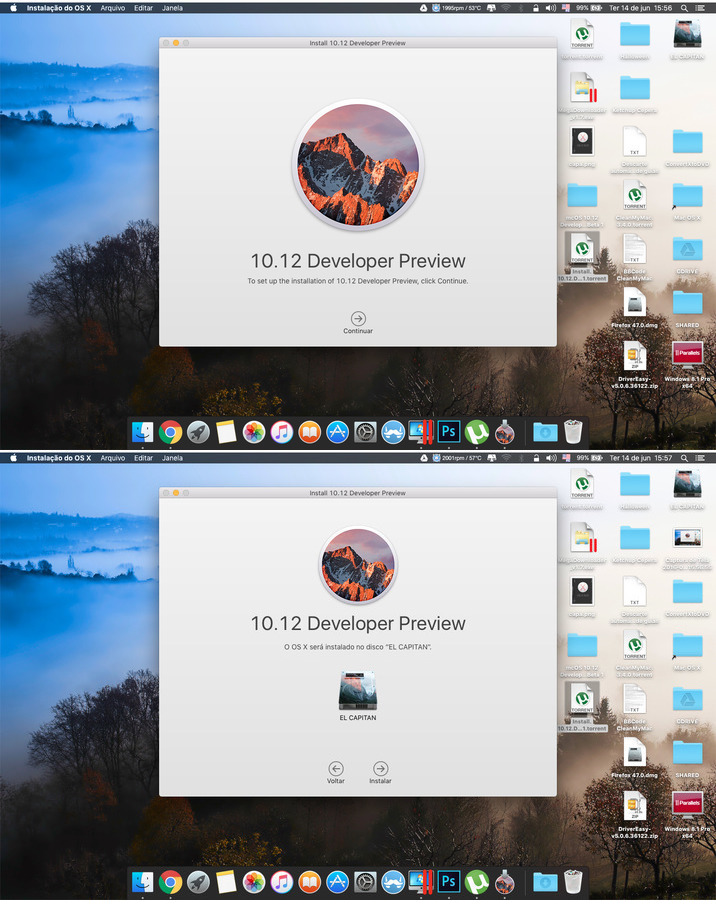Screen dimensions: 716x910
Task: Open the flask app icon in the dock, 15:56 screenshot
Action: tap(504, 432)
